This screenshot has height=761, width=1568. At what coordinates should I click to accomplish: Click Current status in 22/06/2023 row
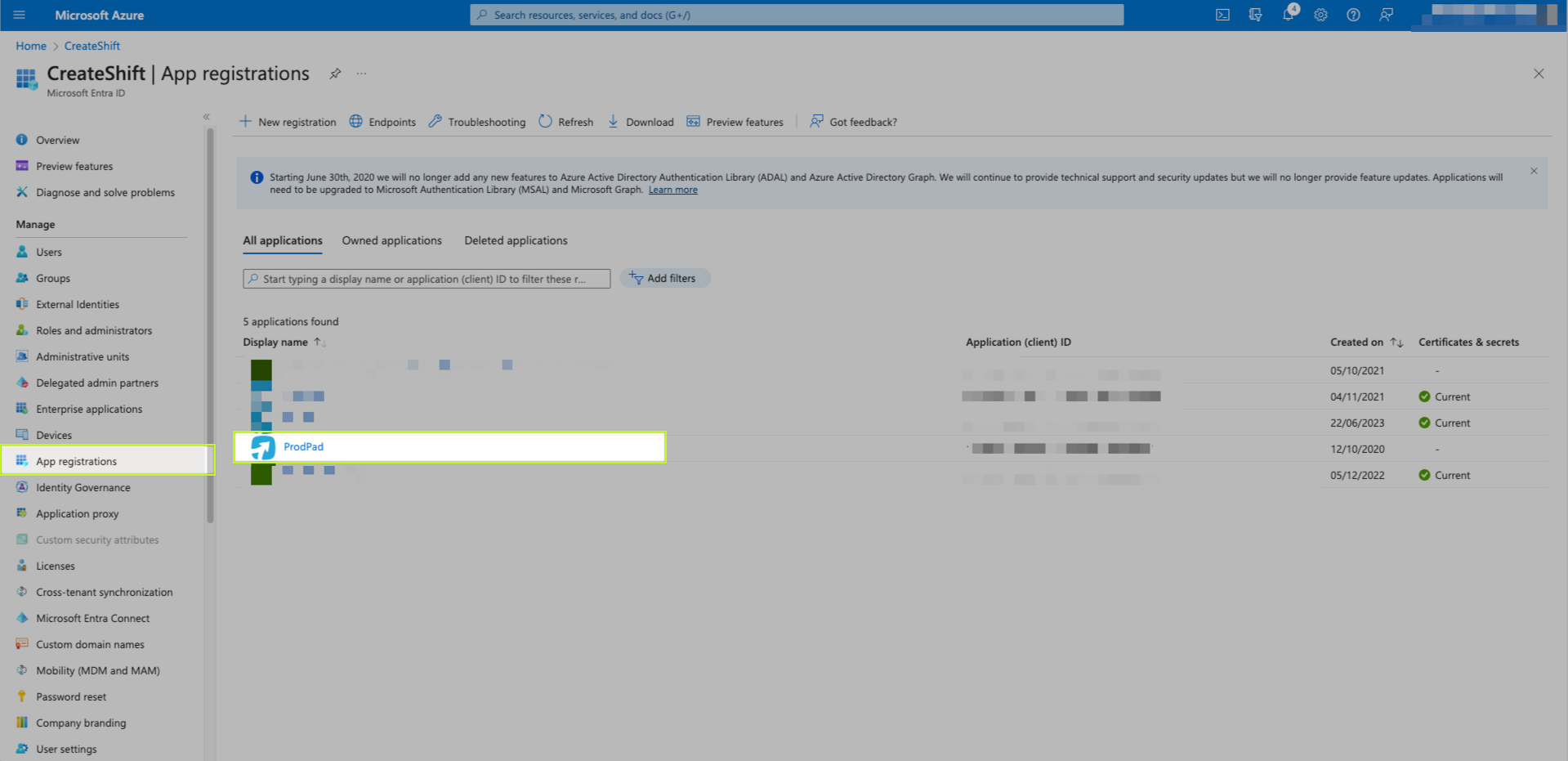click(1445, 423)
